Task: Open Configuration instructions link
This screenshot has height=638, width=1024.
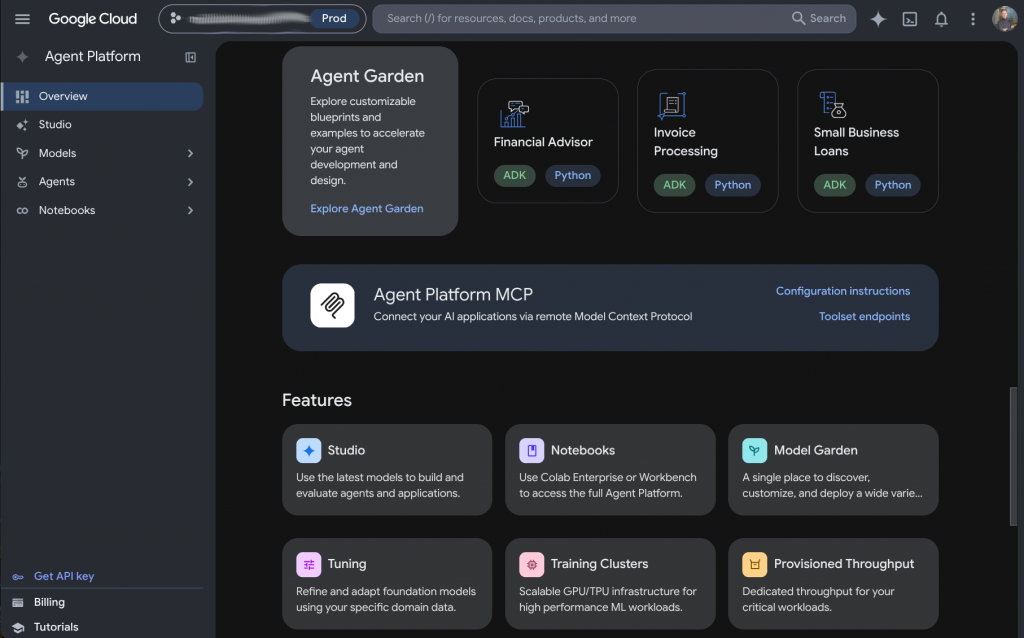Action: click(842, 291)
